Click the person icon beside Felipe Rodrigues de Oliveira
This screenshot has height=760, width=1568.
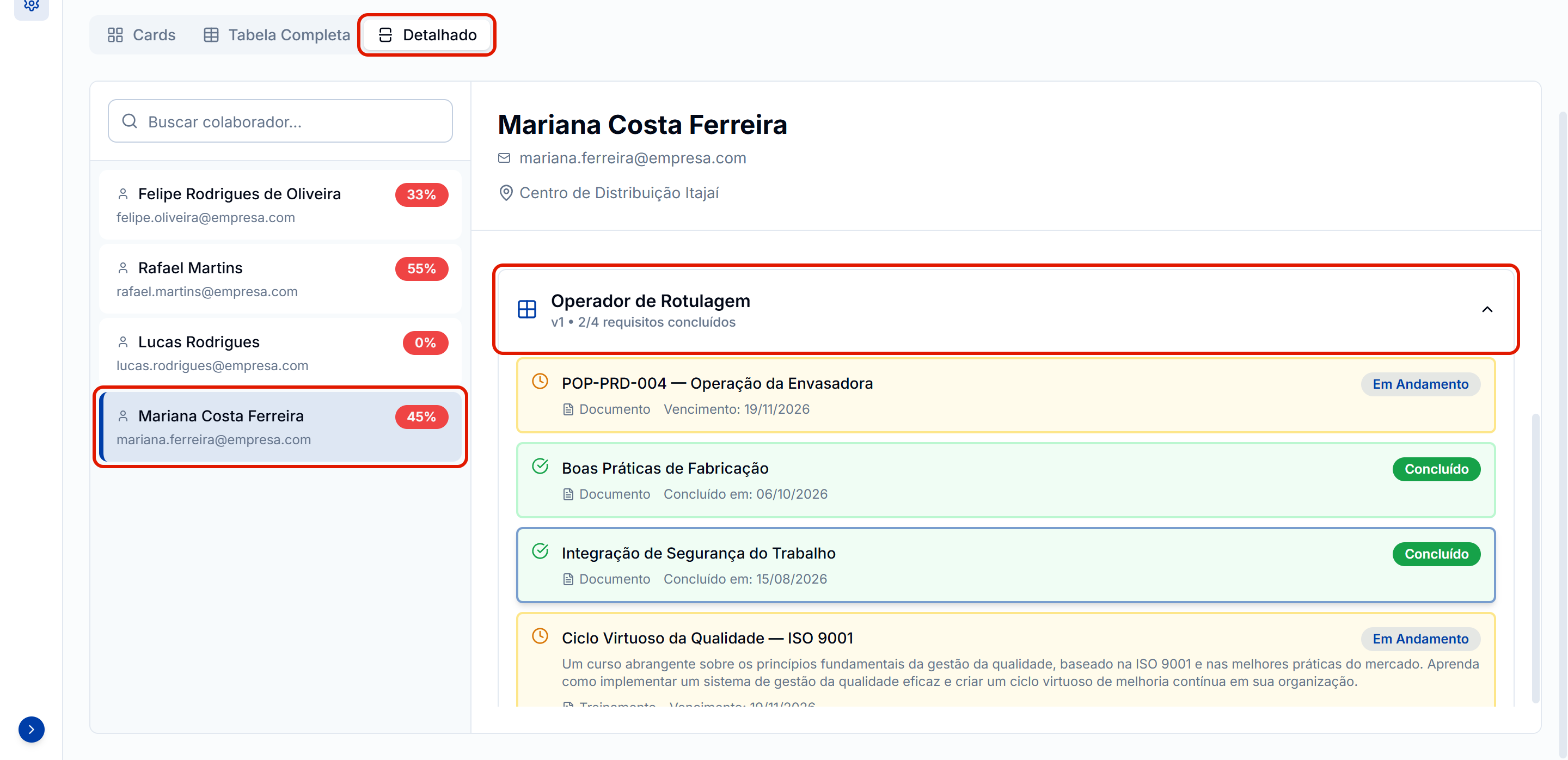(123, 194)
